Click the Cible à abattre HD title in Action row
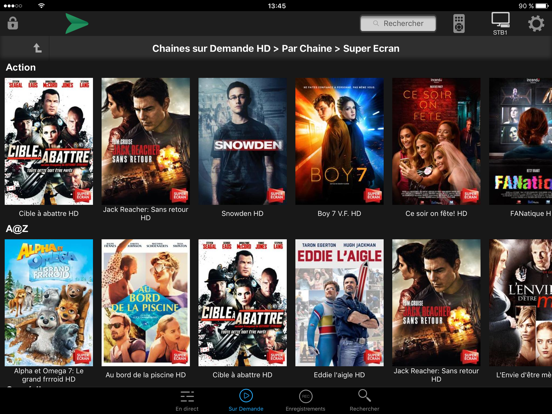 (49, 214)
